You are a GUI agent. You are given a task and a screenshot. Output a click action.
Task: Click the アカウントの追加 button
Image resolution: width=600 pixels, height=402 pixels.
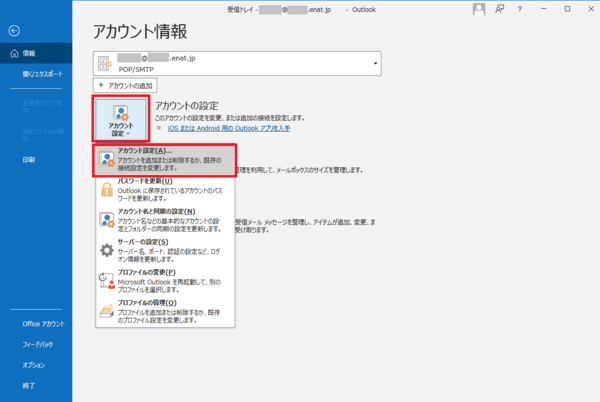[x=123, y=87]
